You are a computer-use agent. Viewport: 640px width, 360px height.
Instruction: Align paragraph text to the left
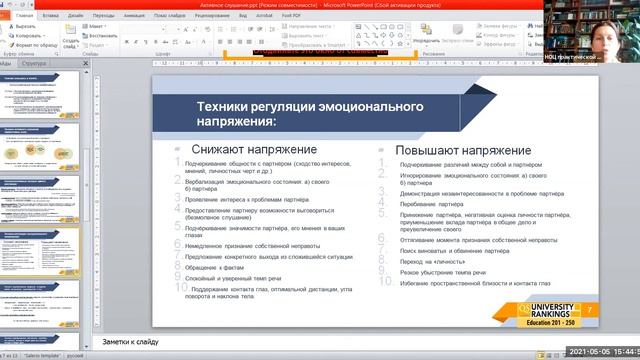(x=220, y=42)
